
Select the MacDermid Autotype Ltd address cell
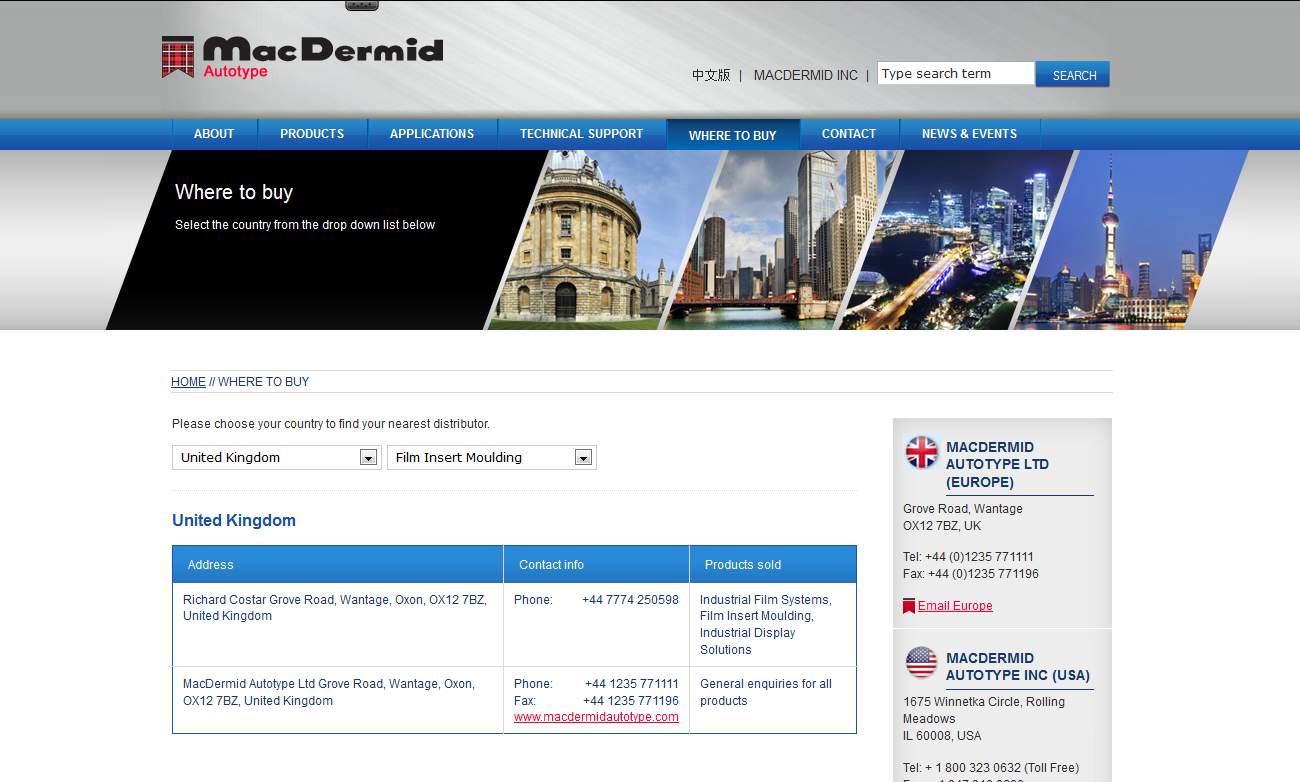point(338,700)
